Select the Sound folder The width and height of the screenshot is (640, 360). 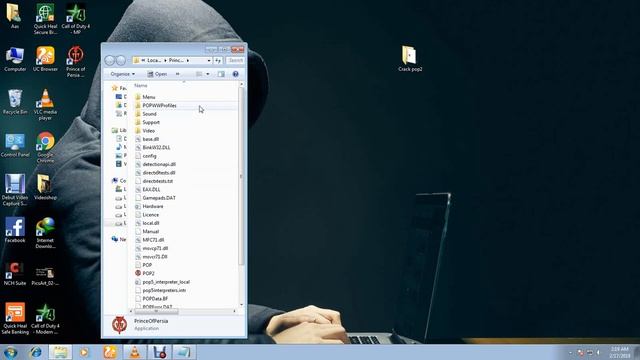click(146, 114)
